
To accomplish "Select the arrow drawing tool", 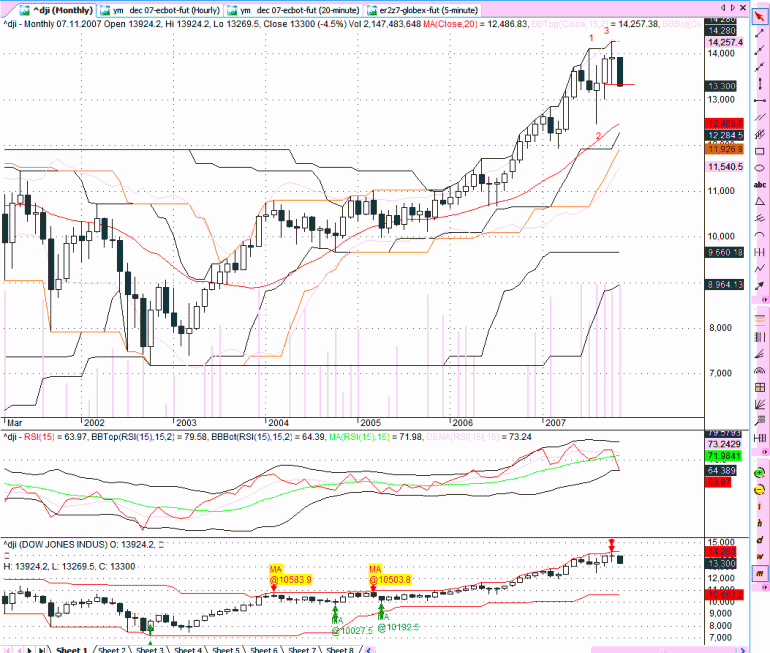I will click(760, 285).
